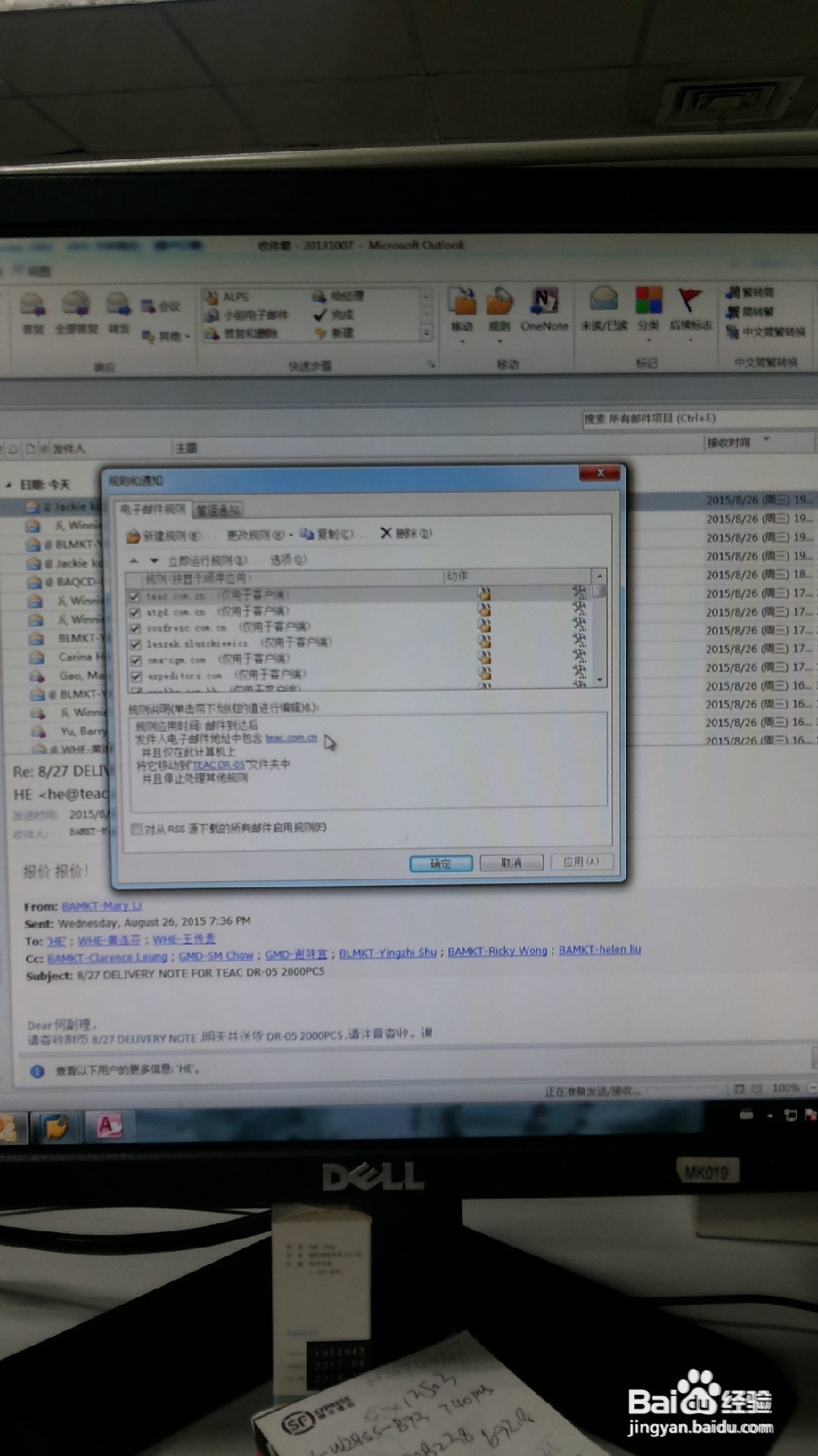
Task: Uncheck the leszek sluszkiewicz rule checkbox
Action: 135,644
